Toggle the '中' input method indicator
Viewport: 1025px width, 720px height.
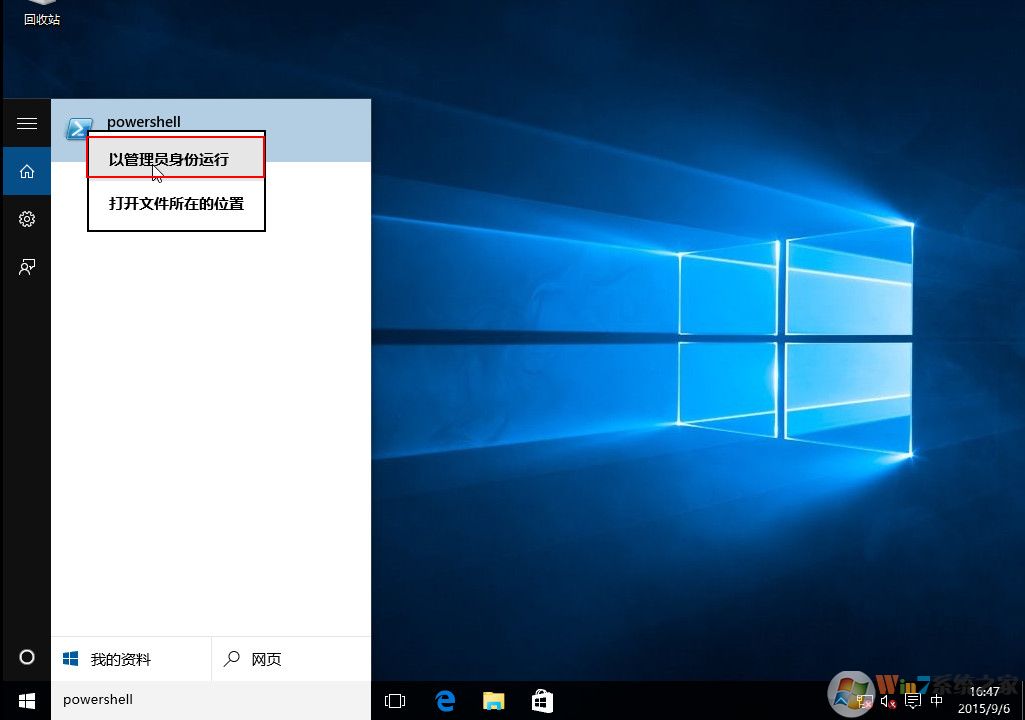(937, 701)
